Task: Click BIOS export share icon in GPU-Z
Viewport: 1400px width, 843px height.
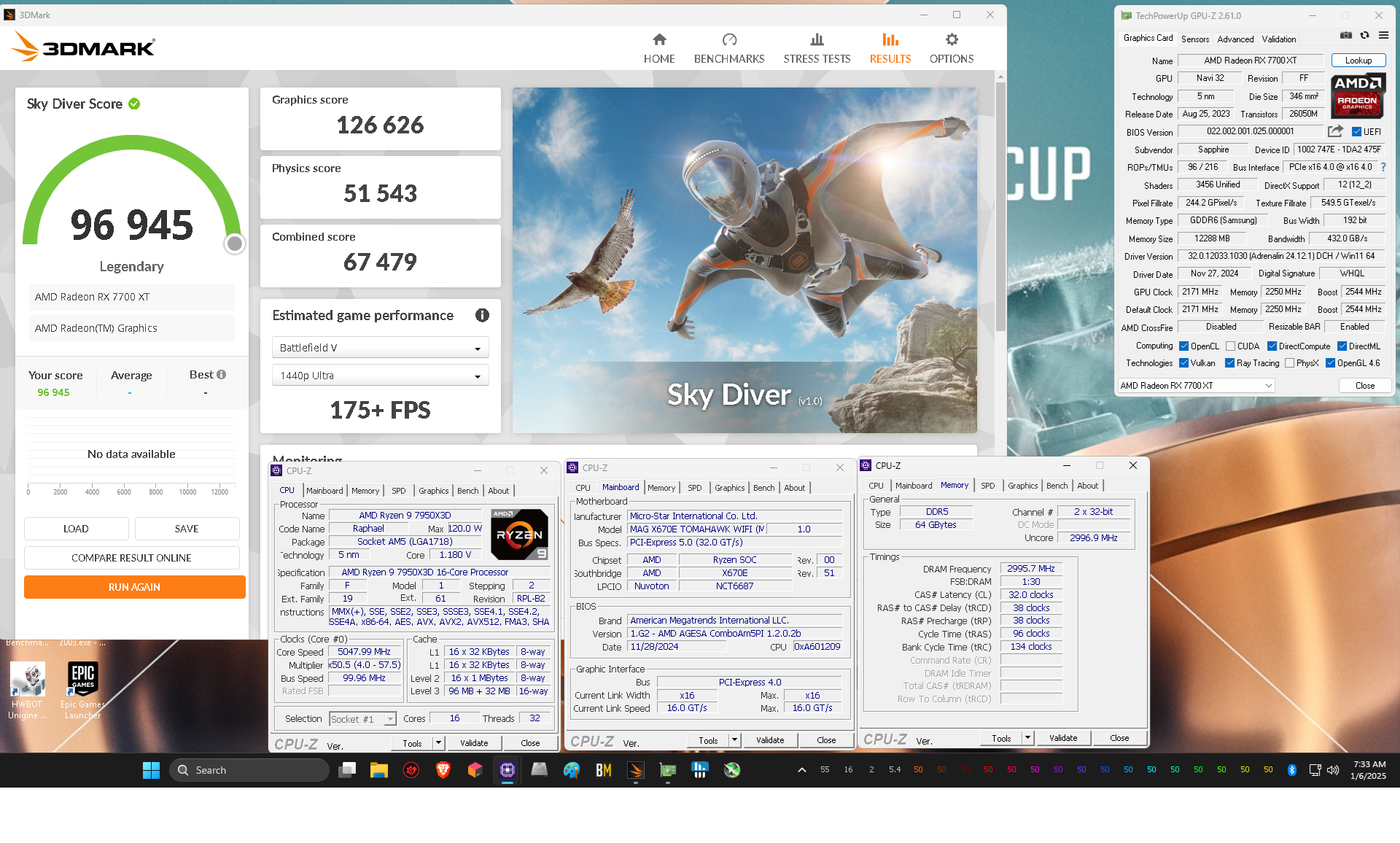Action: 1335,131
